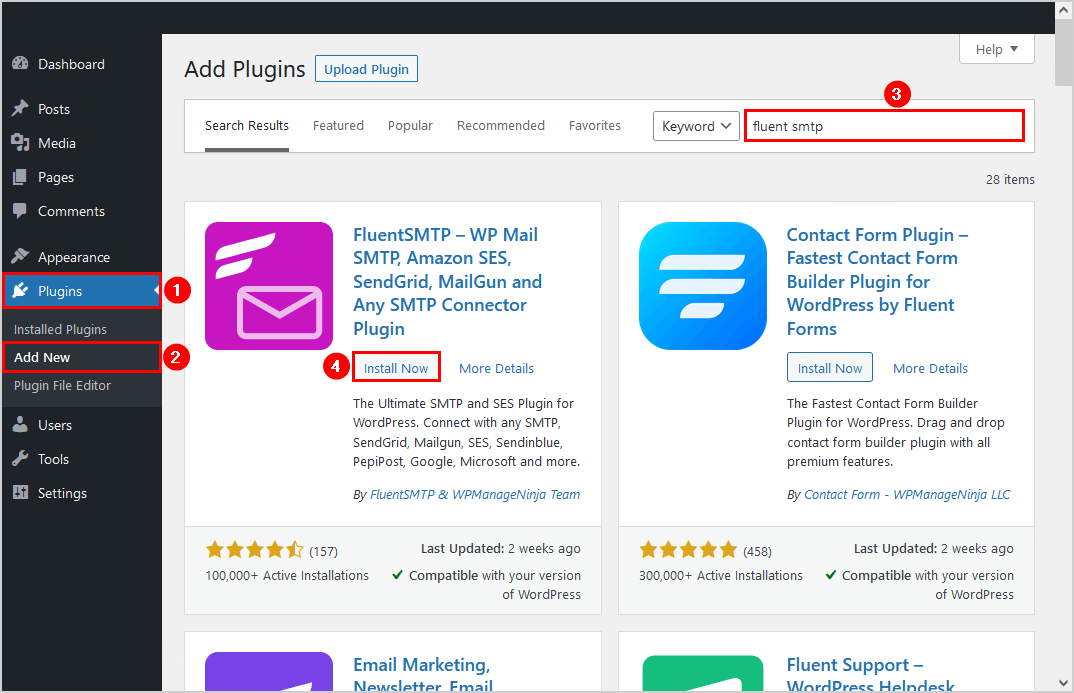Click the plugin search field containing fluent smtp

tap(884, 126)
